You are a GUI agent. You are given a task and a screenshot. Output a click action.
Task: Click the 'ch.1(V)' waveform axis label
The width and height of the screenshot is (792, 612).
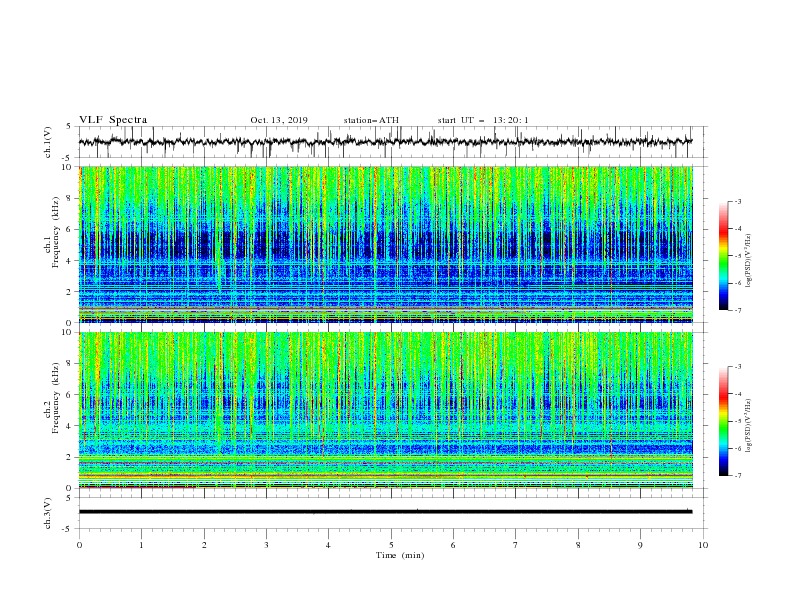48,142
